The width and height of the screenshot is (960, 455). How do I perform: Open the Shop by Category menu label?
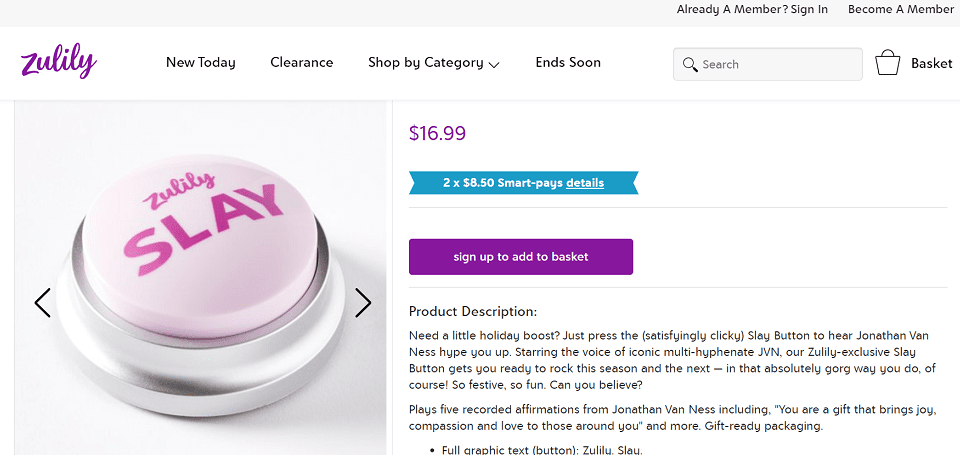(425, 62)
